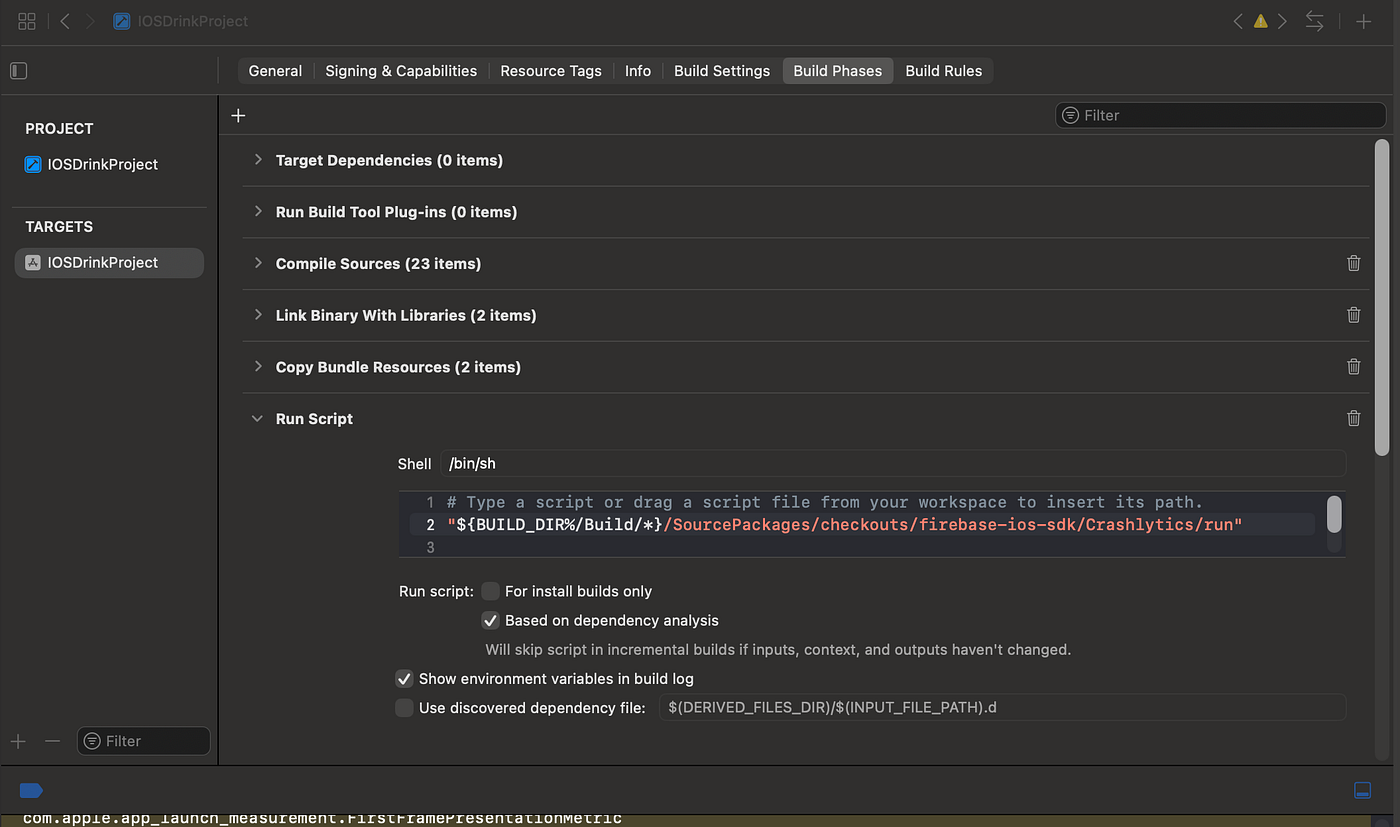The width and height of the screenshot is (1400, 827).
Task: Click the blue tag indicator in debug bar
Action: coord(31,790)
